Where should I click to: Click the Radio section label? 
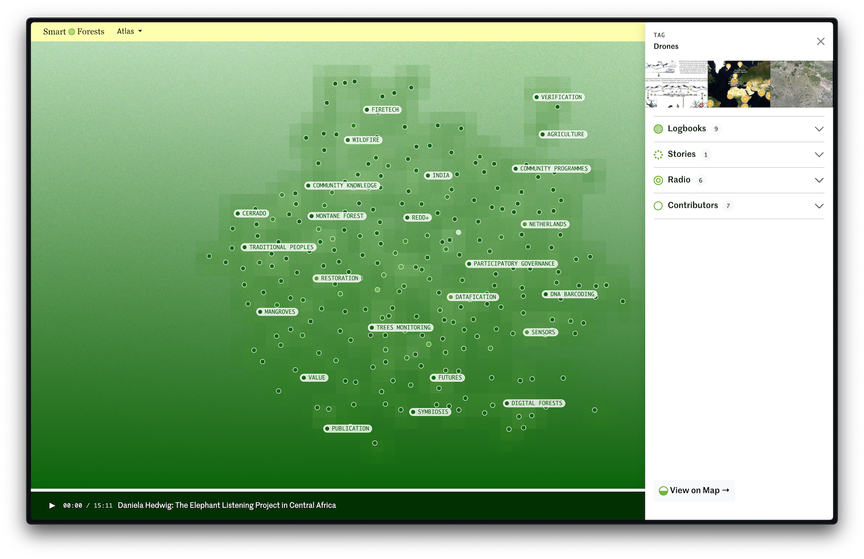(x=679, y=180)
